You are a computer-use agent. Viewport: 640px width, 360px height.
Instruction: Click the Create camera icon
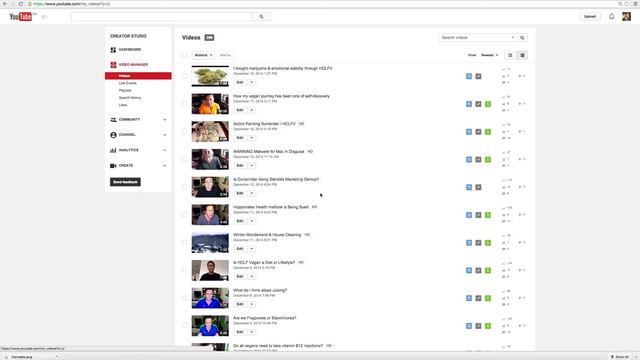(x=113, y=166)
